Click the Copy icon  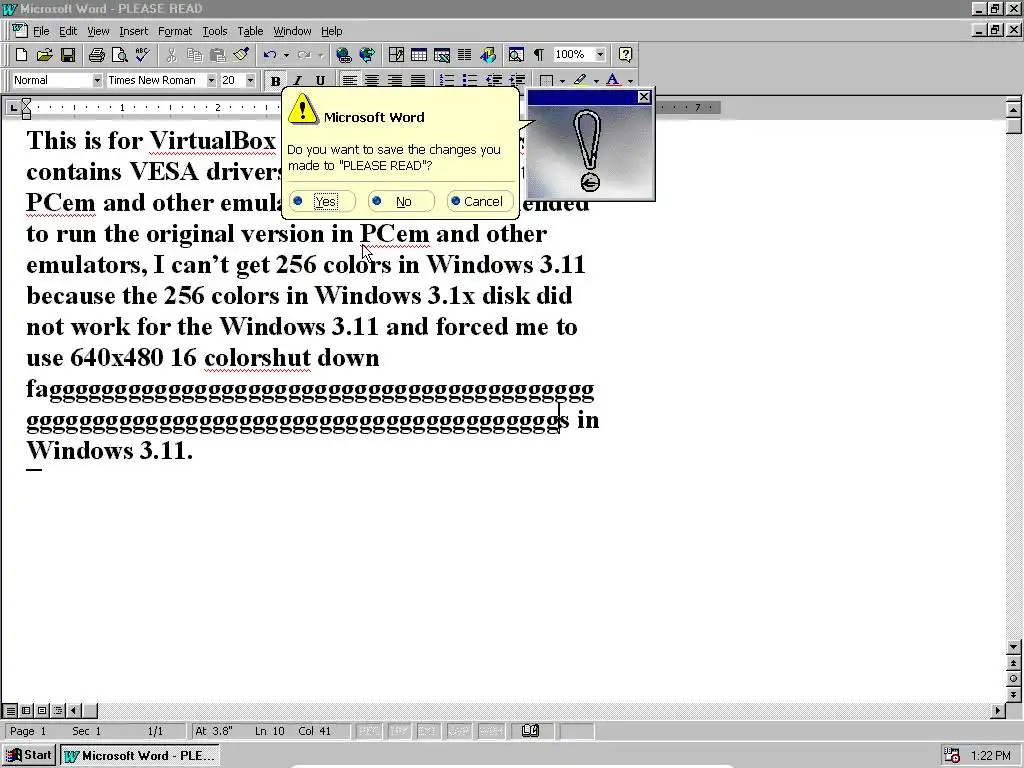coord(194,55)
